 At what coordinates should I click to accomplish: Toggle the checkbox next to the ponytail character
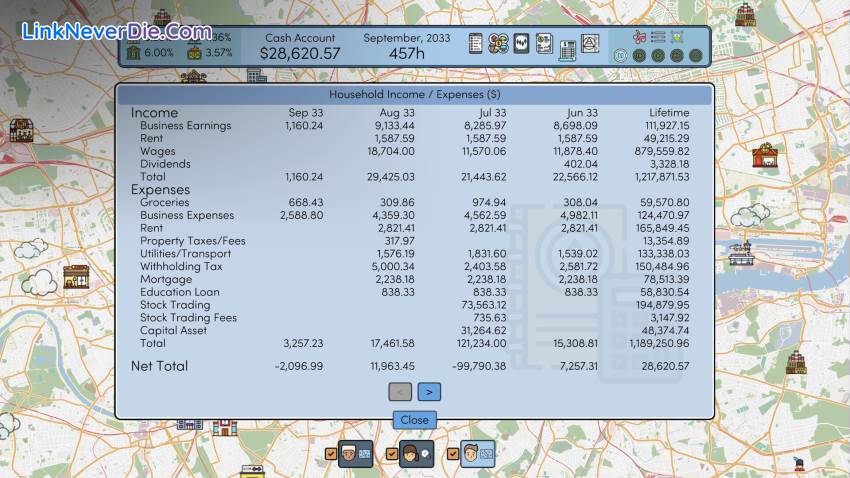pyautogui.click(x=393, y=456)
